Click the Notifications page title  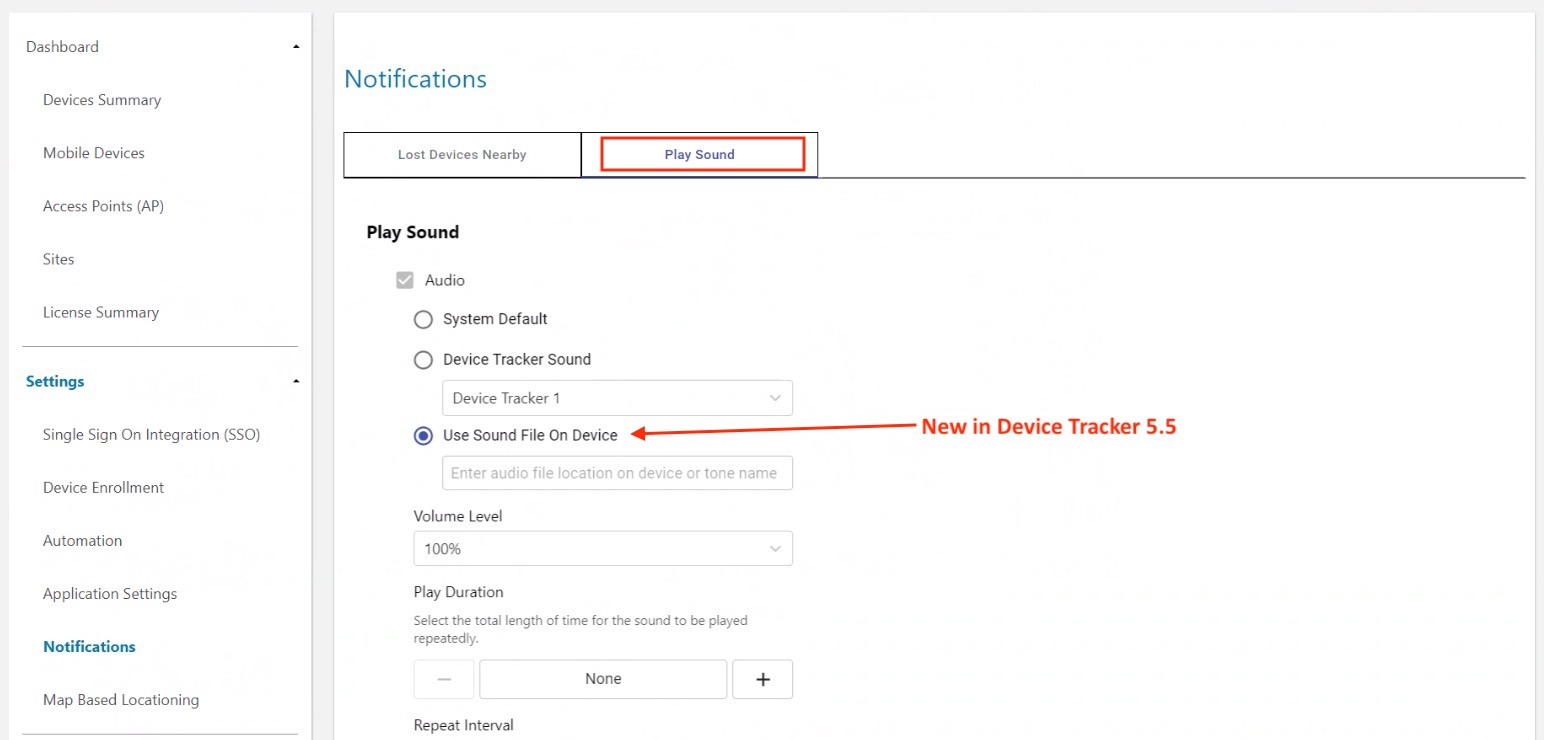[x=415, y=79]
